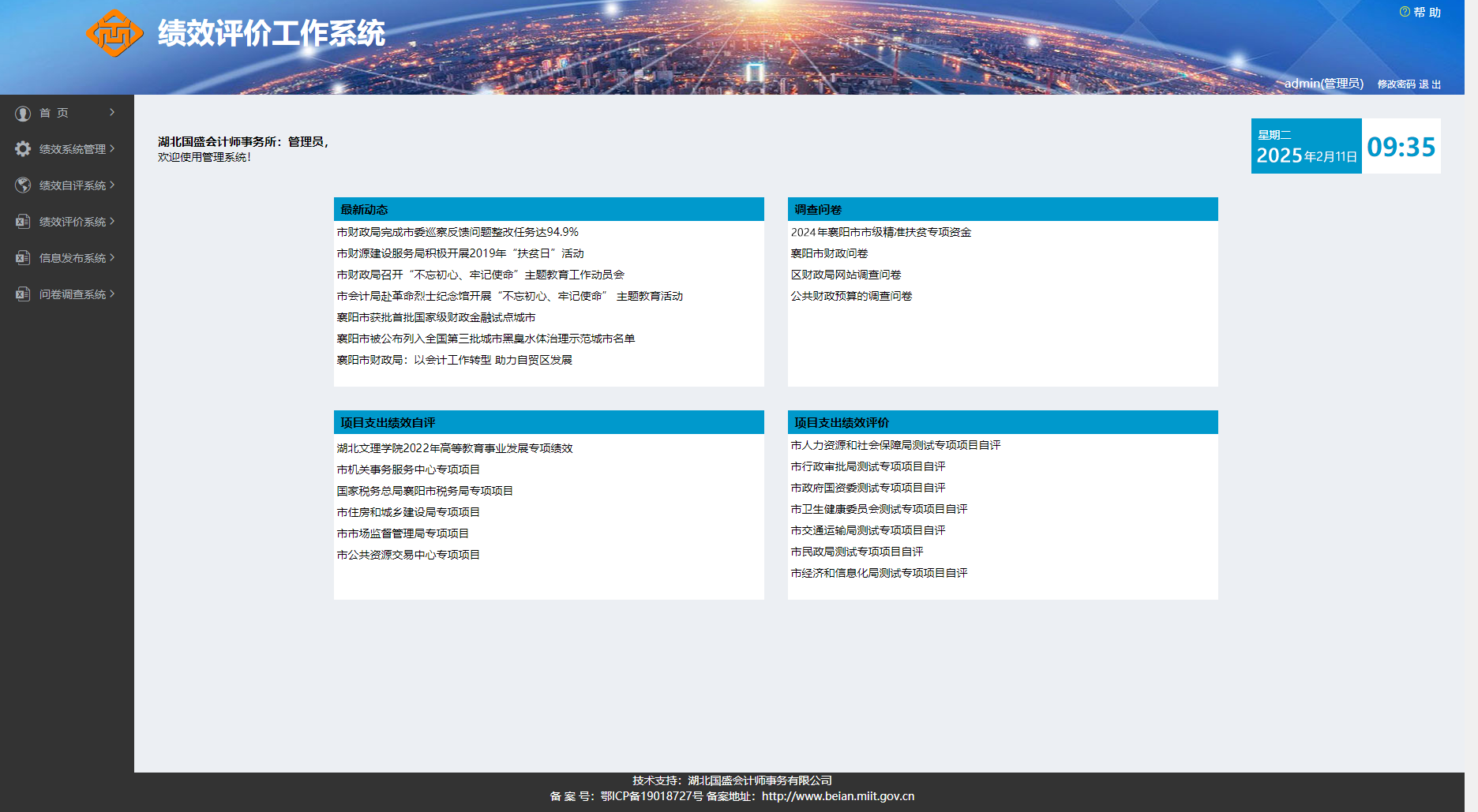Open the 问卷调查系统 menu entry
This screenshot has height=812, width=1478.
[73, 294]
